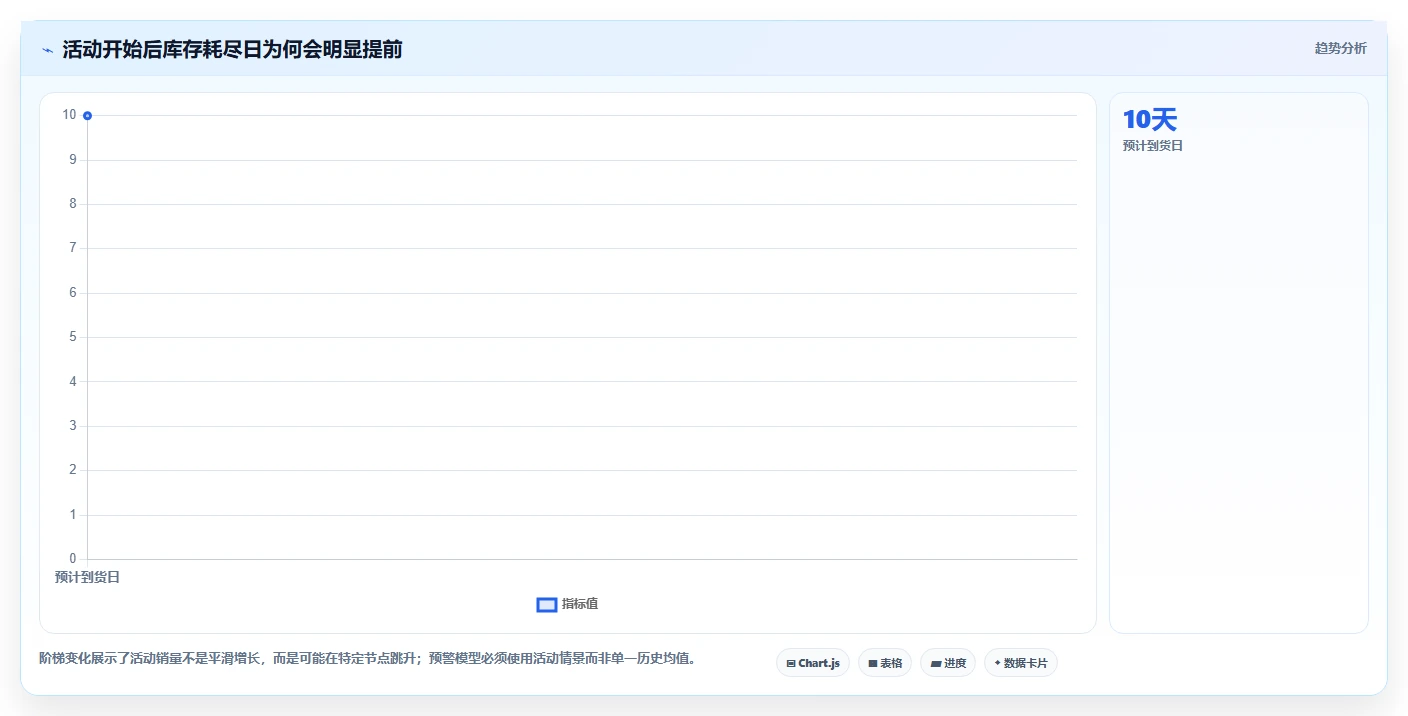Click the lightning icon beside the title

click(47, 50)
